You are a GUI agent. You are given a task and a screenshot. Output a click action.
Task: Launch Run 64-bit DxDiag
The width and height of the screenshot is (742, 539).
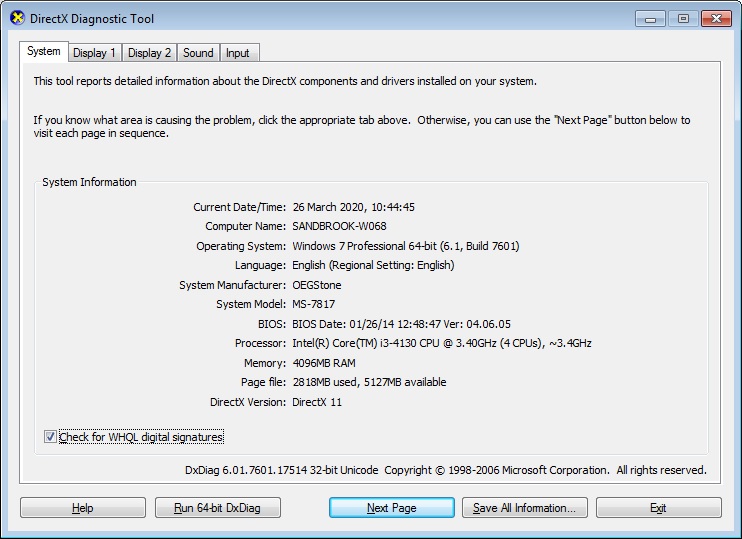pyautogui.click(x=218, y=508)
